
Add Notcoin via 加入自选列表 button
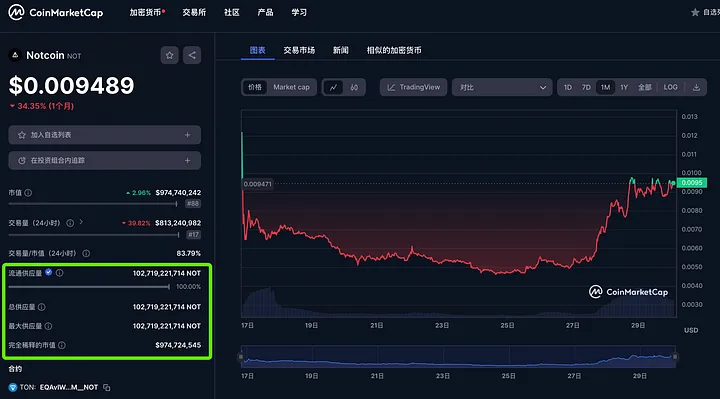click(105, 135)
